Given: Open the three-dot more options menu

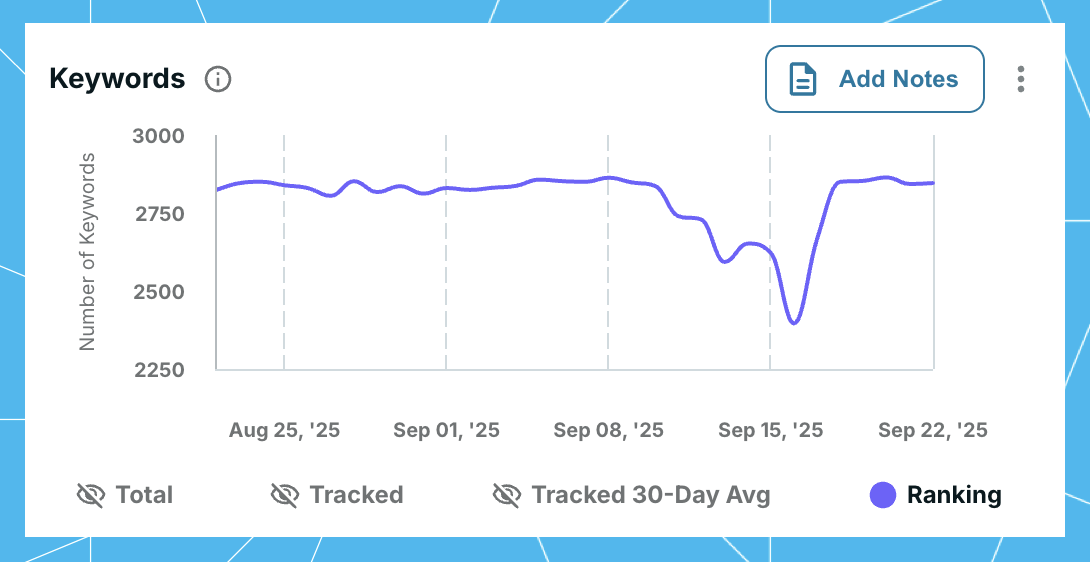Looking at the screenshot, I should coord(1020,79).
